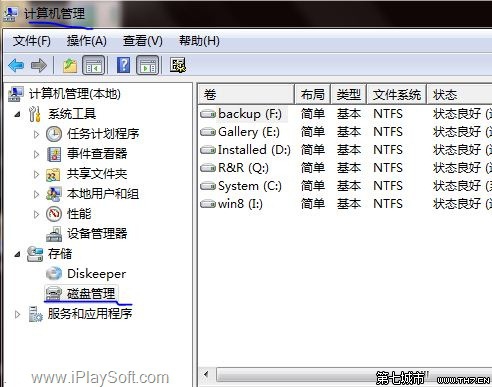The image size is (492, 387).
Task: Click the drive icon for Installed (D:)
Action: pos(208,150)
